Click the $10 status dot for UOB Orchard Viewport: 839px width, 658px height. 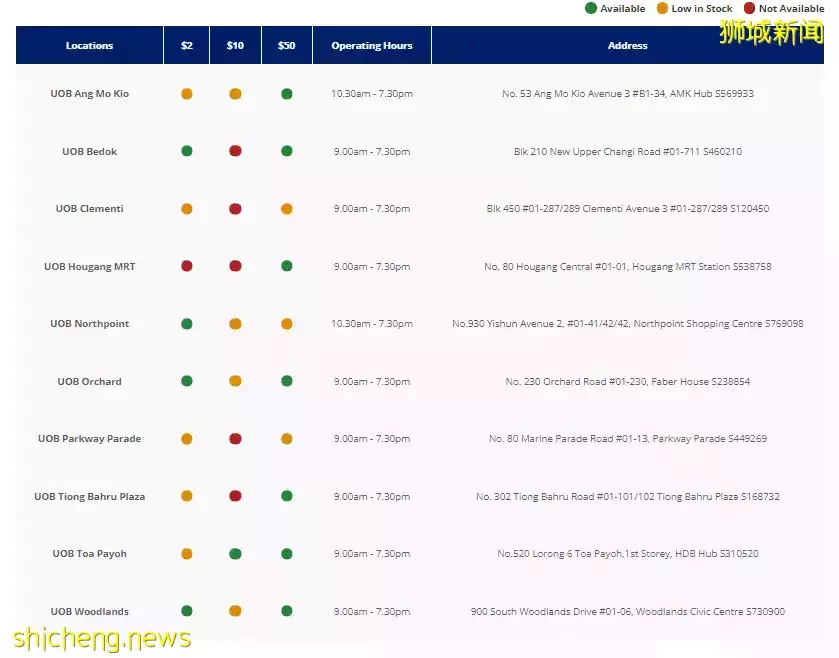coord(235,381)
